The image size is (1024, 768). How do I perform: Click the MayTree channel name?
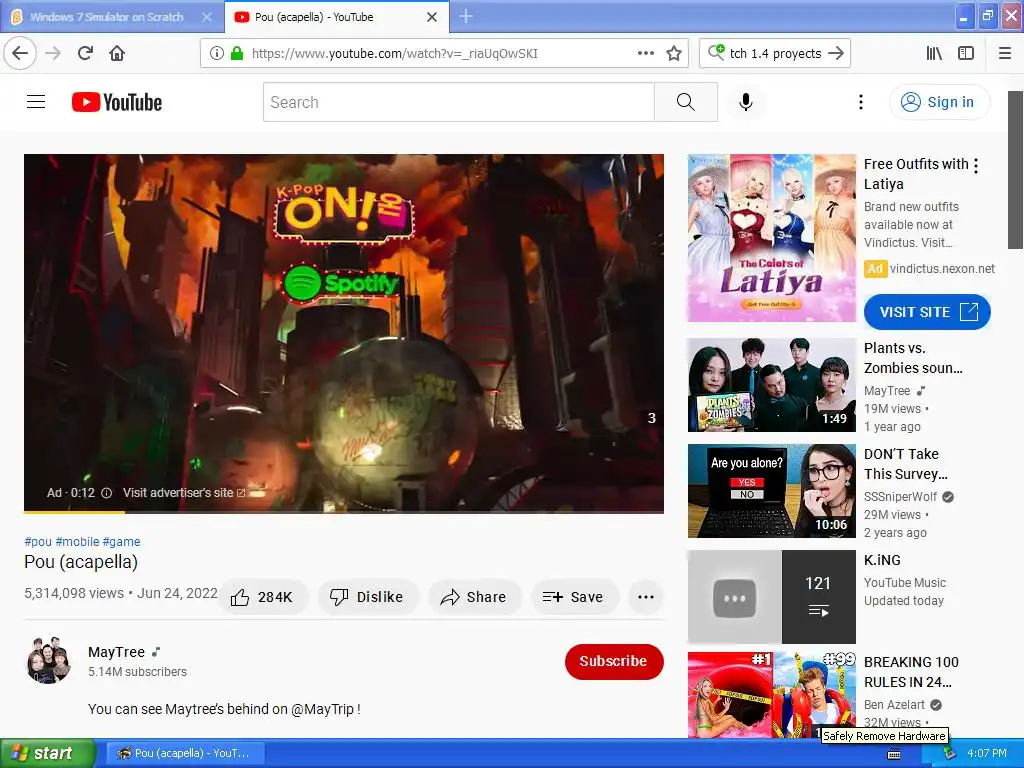(x=117, y=652)
